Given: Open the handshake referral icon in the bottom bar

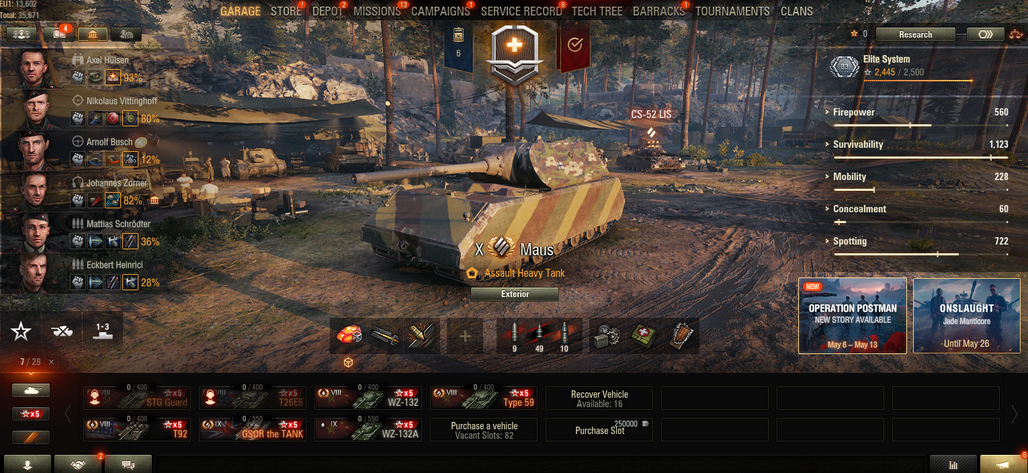Looking at the screenshot, I should (78, 464).
